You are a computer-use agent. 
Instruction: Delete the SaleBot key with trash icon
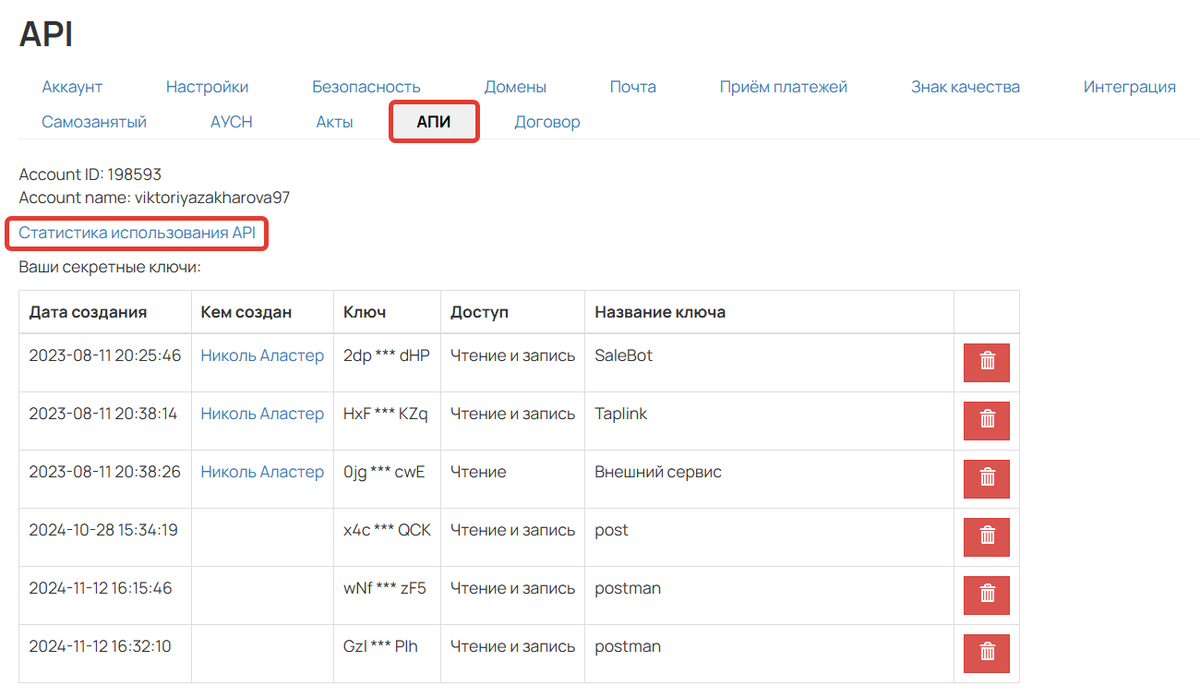point(986,363)
